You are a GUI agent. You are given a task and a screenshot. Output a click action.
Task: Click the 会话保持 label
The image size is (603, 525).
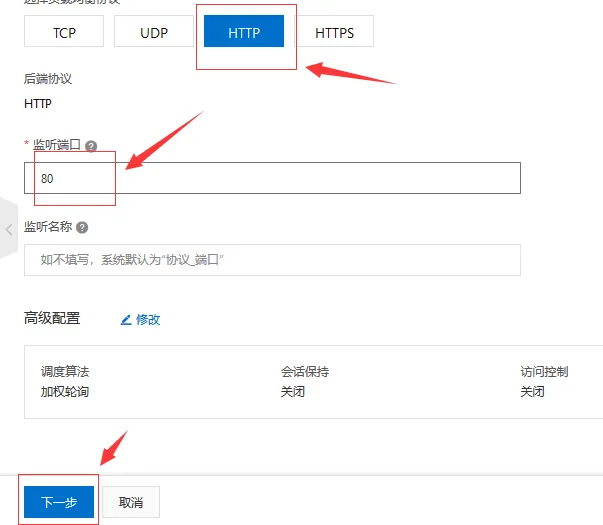[x=305, y=372]
